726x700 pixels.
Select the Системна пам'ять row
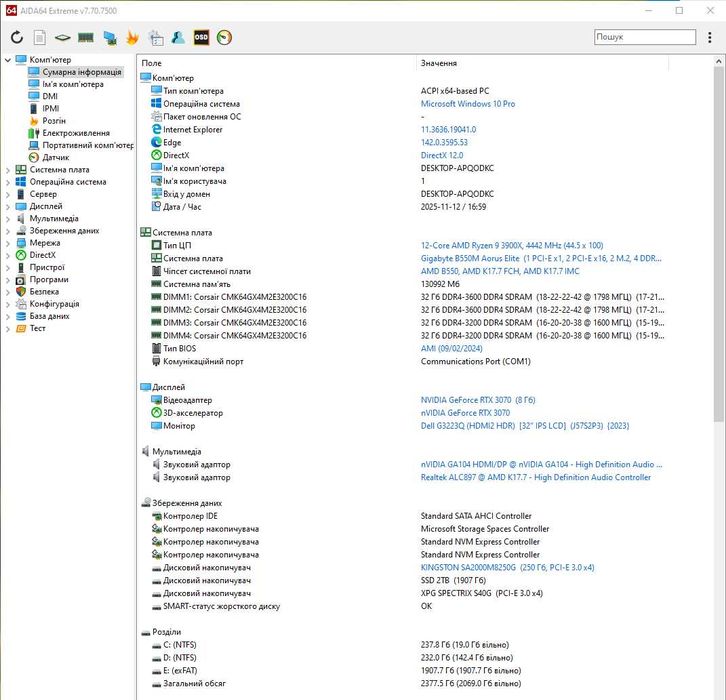pyautogui.click(x=403, y=284)
